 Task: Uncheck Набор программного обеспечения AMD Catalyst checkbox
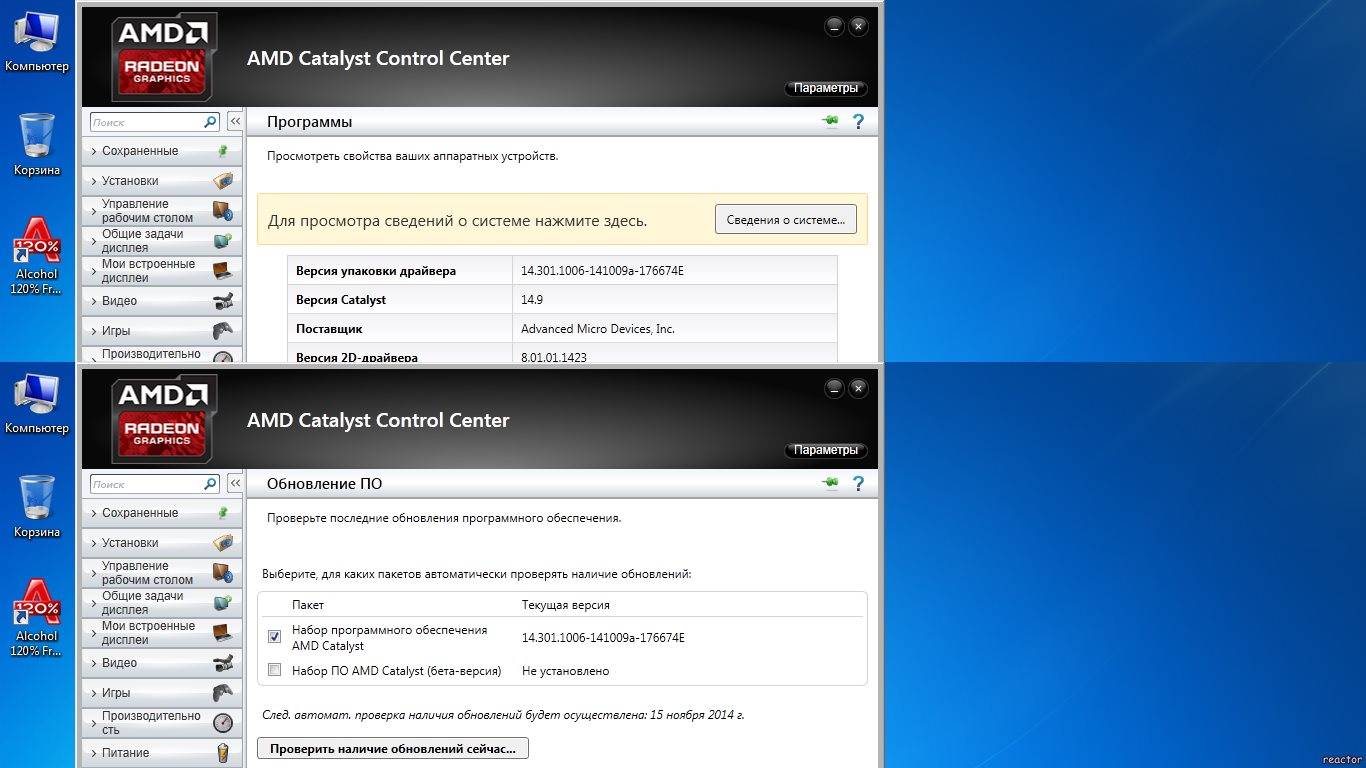(275, 637)
